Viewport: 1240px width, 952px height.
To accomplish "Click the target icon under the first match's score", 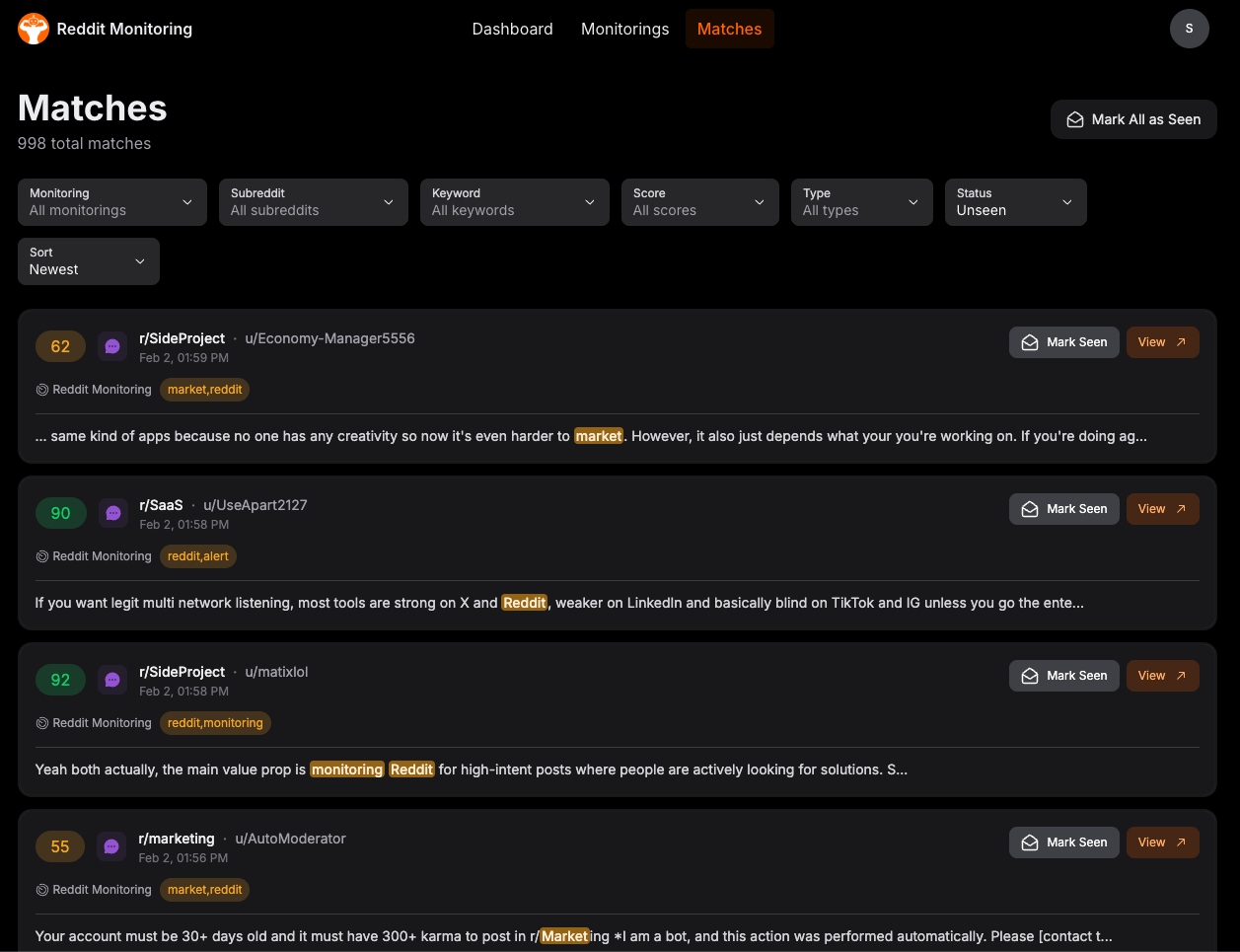I will click(x=40, y=390).
